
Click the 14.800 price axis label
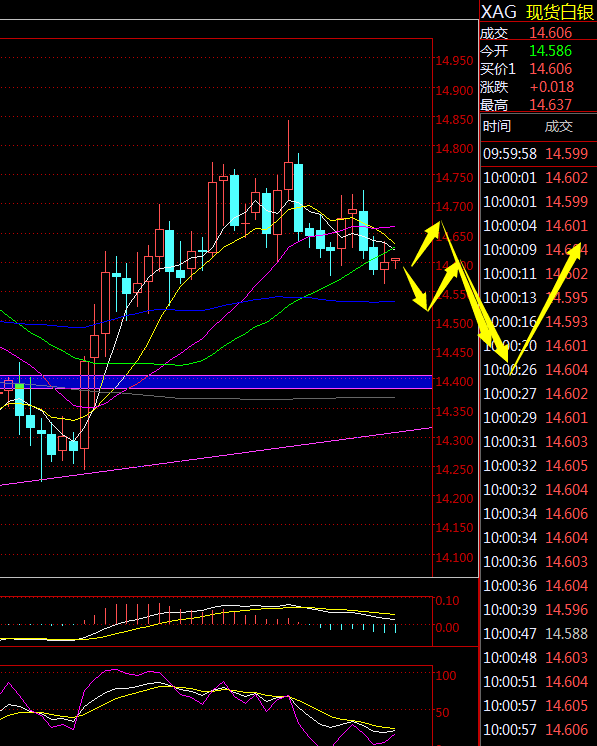click(454, 148)
